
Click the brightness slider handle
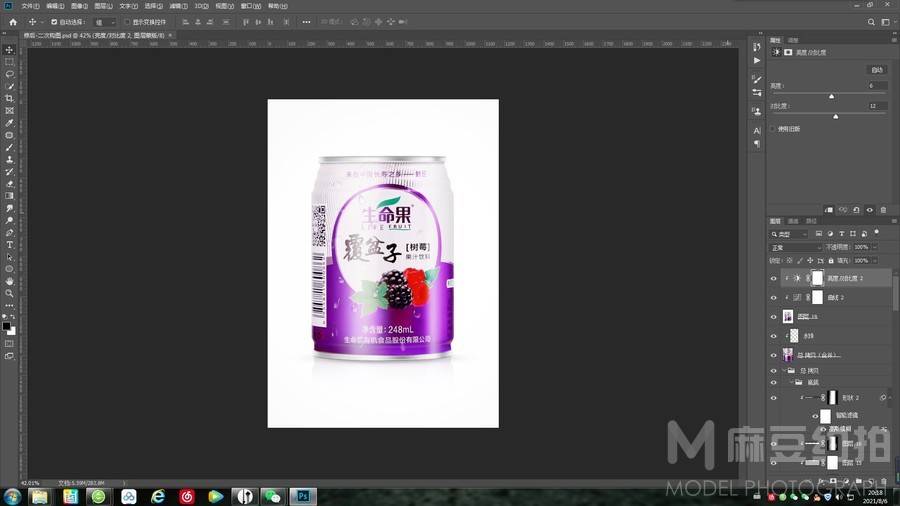click(x=832, y=96)
